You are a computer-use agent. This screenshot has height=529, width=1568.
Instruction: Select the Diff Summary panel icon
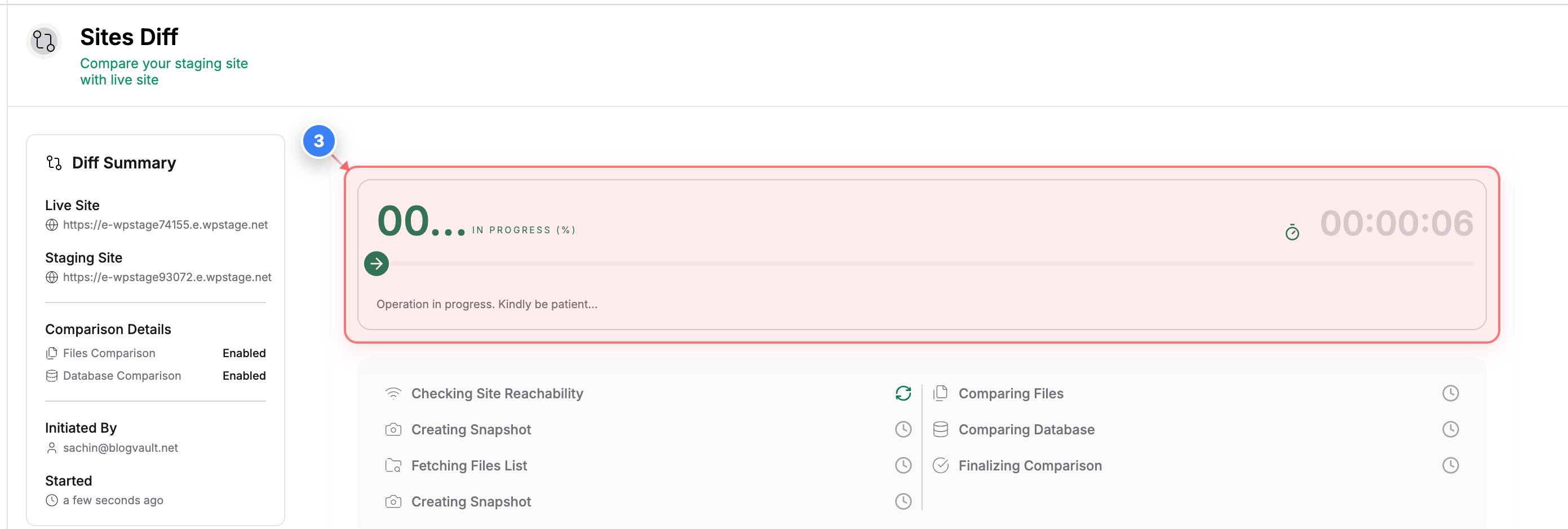[54, 162]
